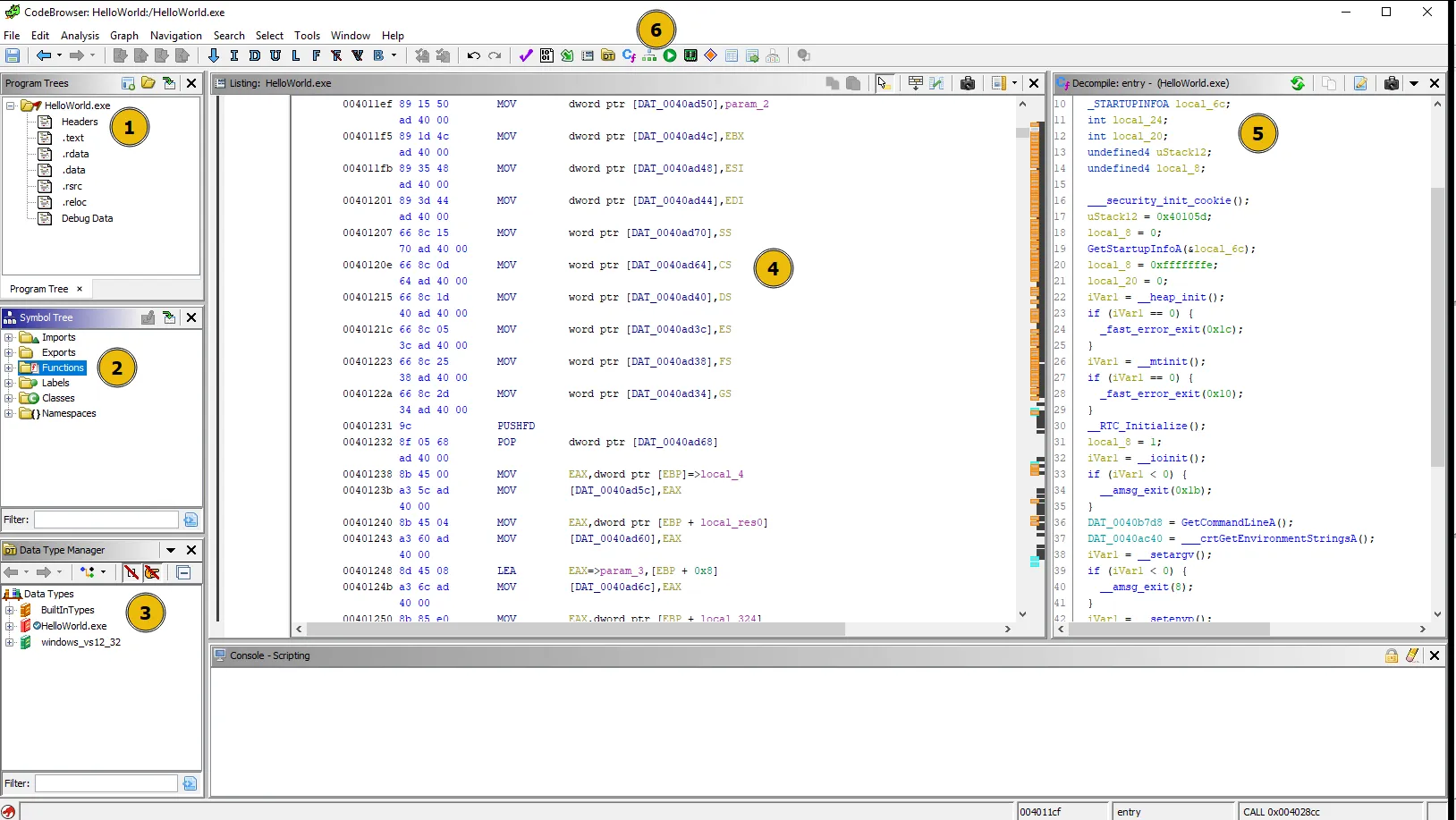Expand the BuiltInTypes data type node

[x=9, y=610]
